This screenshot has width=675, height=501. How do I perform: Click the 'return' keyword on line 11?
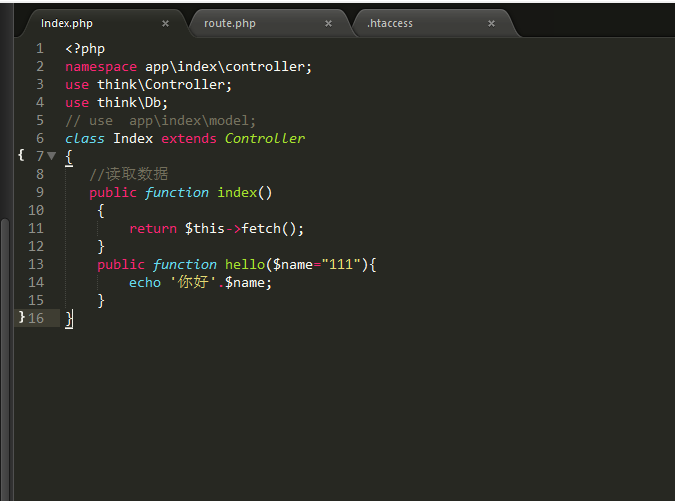(x=153, y=229)
